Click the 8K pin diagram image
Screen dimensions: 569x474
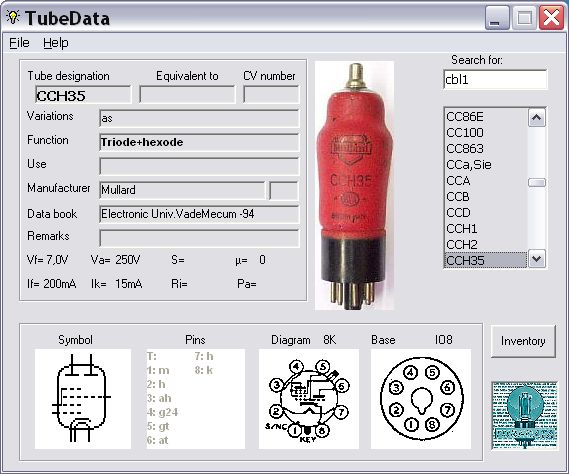[x=309, y=399]
